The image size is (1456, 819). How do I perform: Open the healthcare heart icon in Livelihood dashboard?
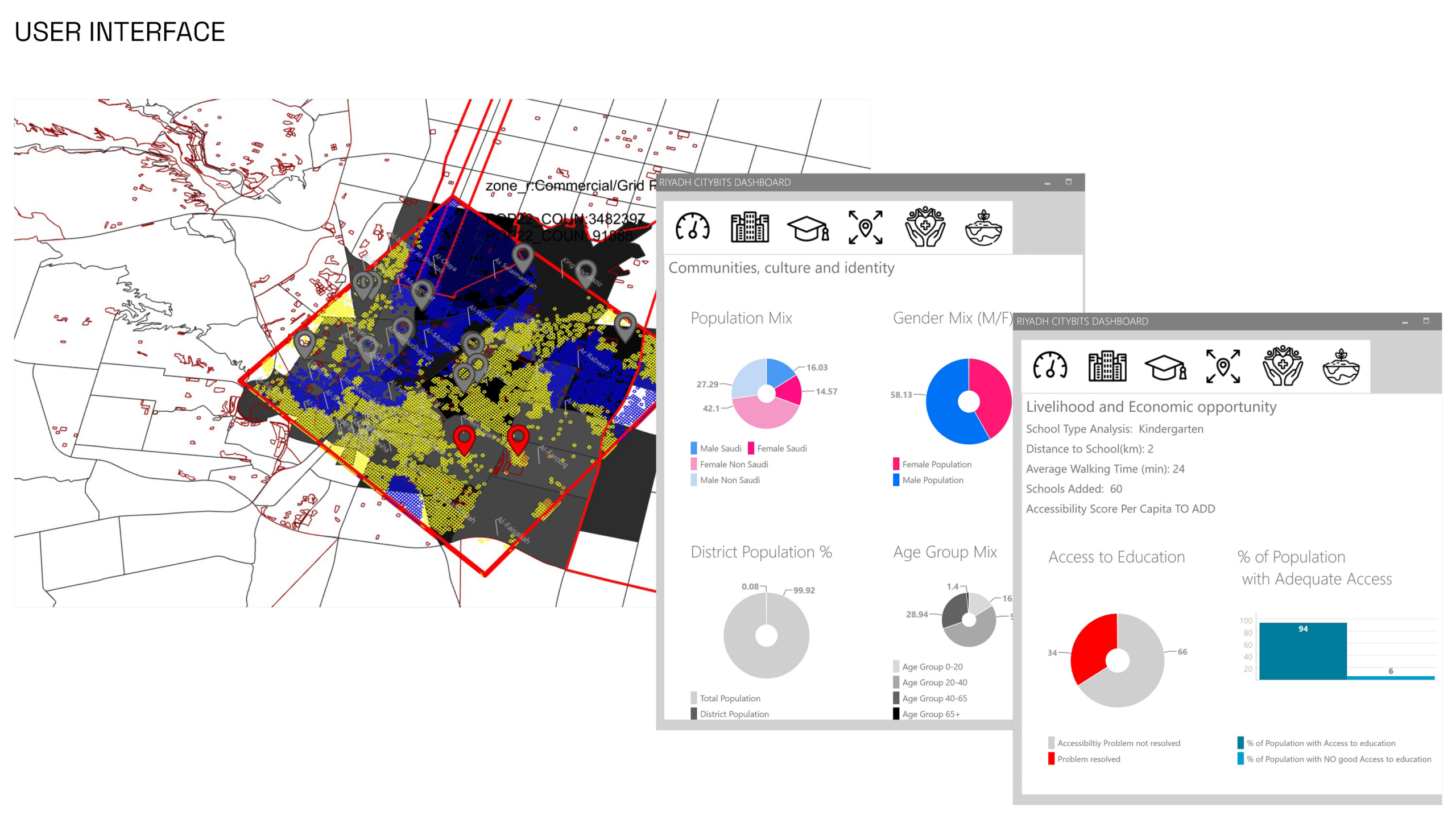tap(1283, 365)
